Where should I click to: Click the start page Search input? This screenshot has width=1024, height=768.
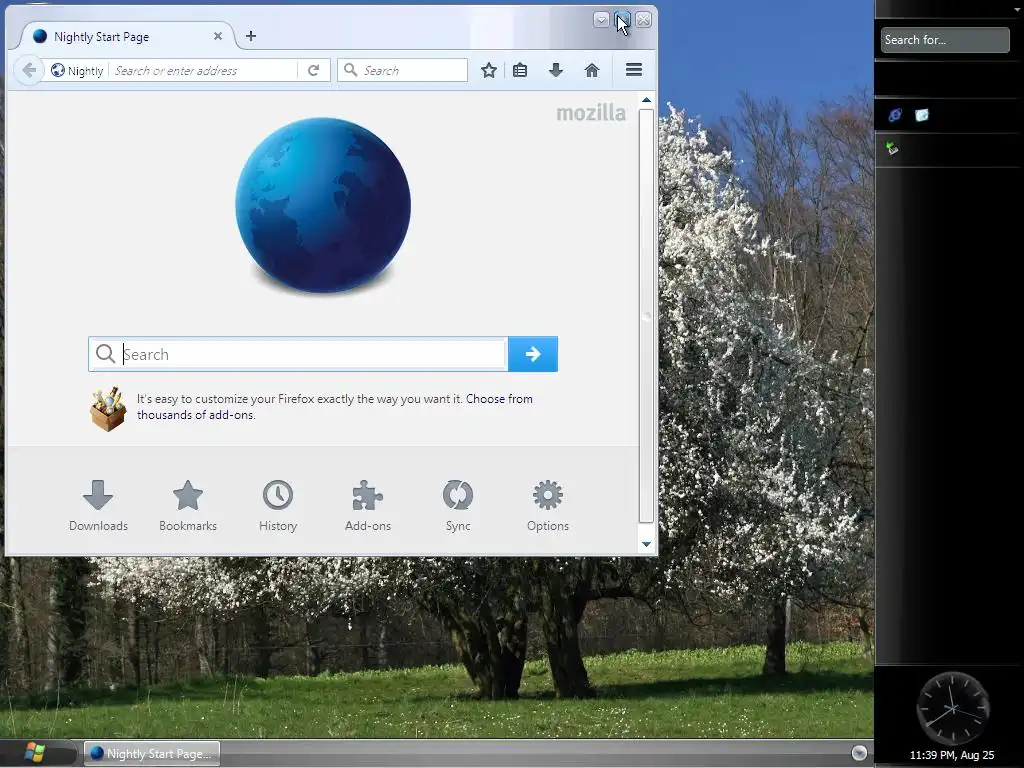tap(298, 354)
